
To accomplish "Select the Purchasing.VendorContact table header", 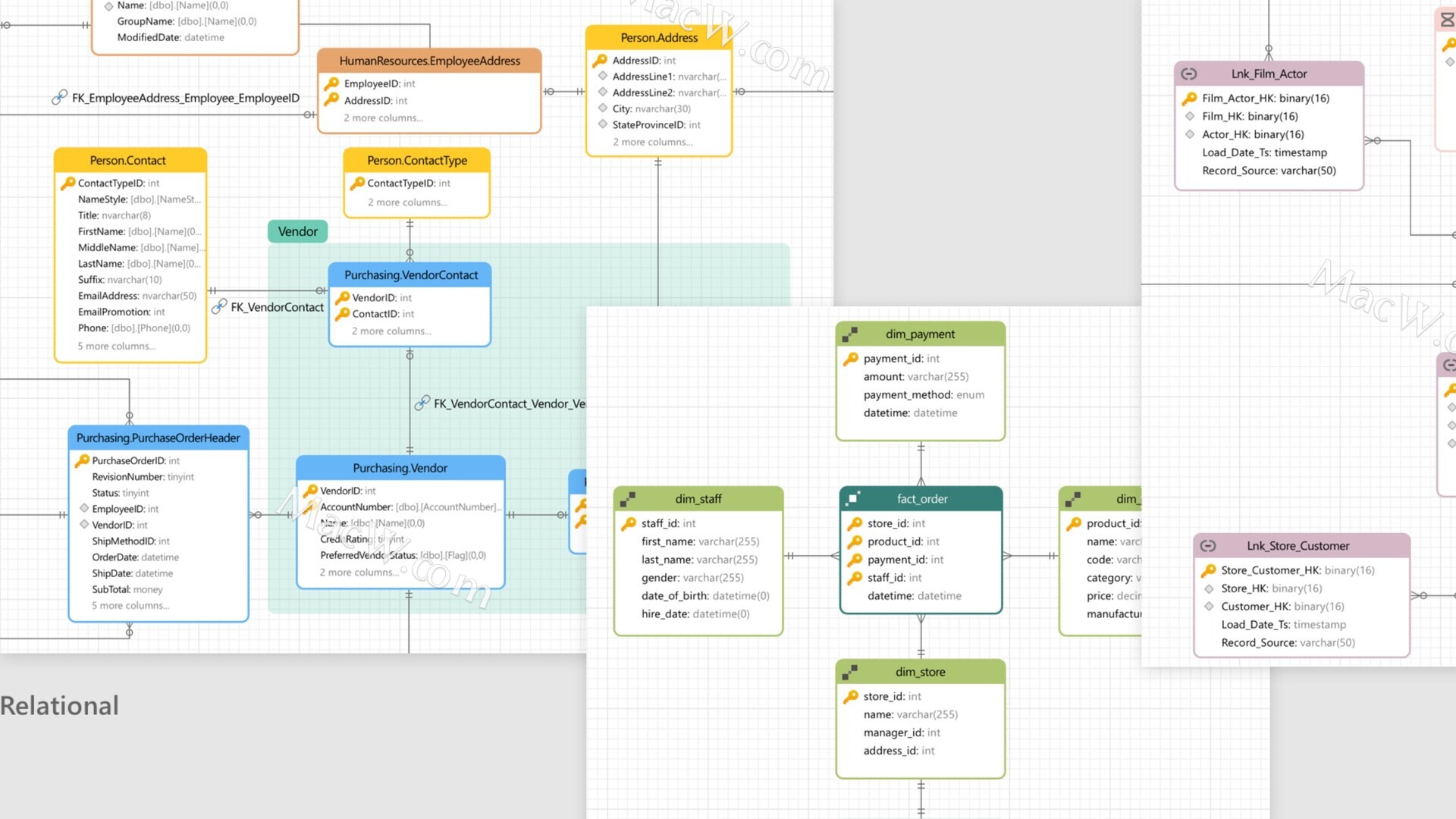I will point(410,275).
